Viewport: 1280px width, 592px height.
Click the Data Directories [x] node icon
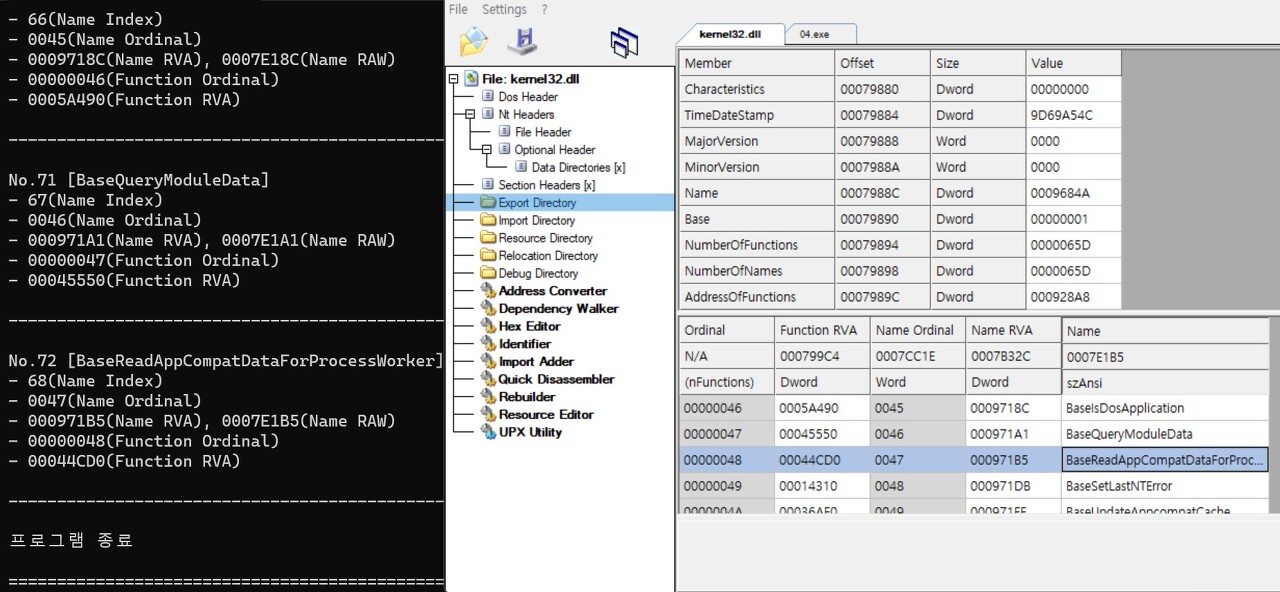coord(521,167)
